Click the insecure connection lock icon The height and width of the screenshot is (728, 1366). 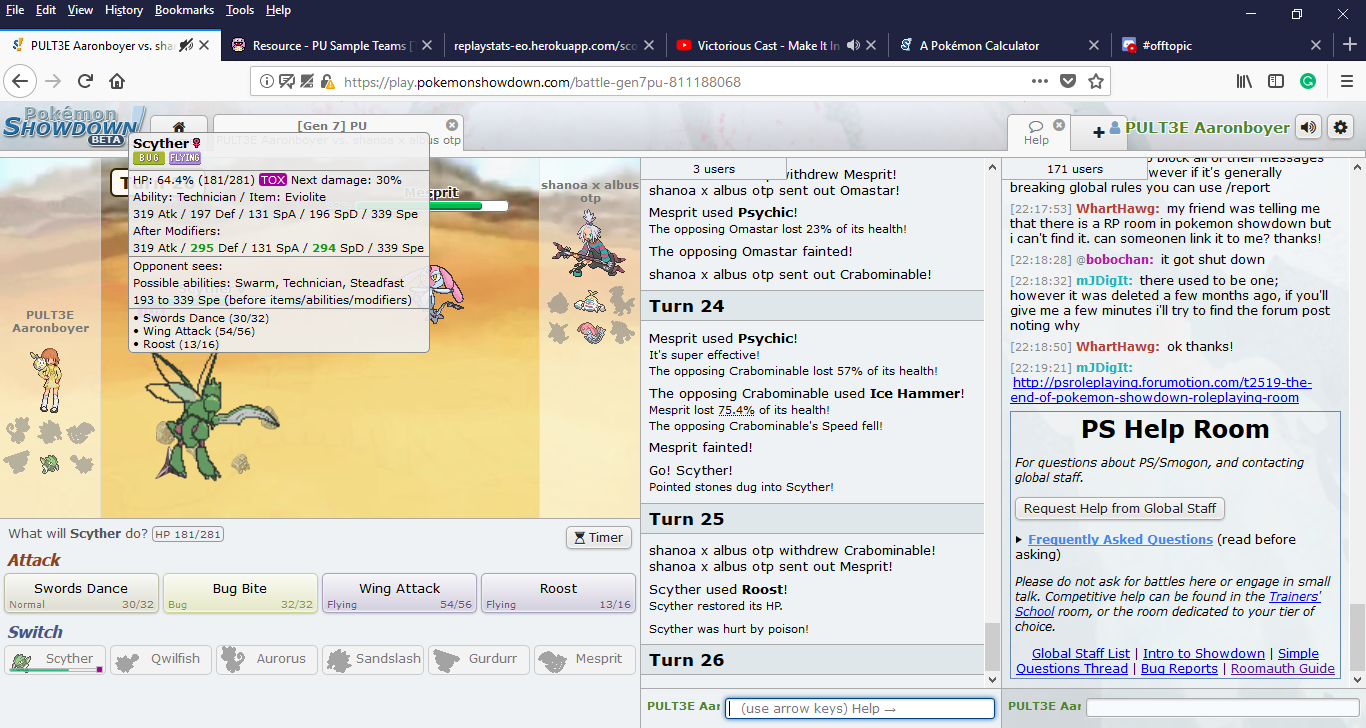327,82
